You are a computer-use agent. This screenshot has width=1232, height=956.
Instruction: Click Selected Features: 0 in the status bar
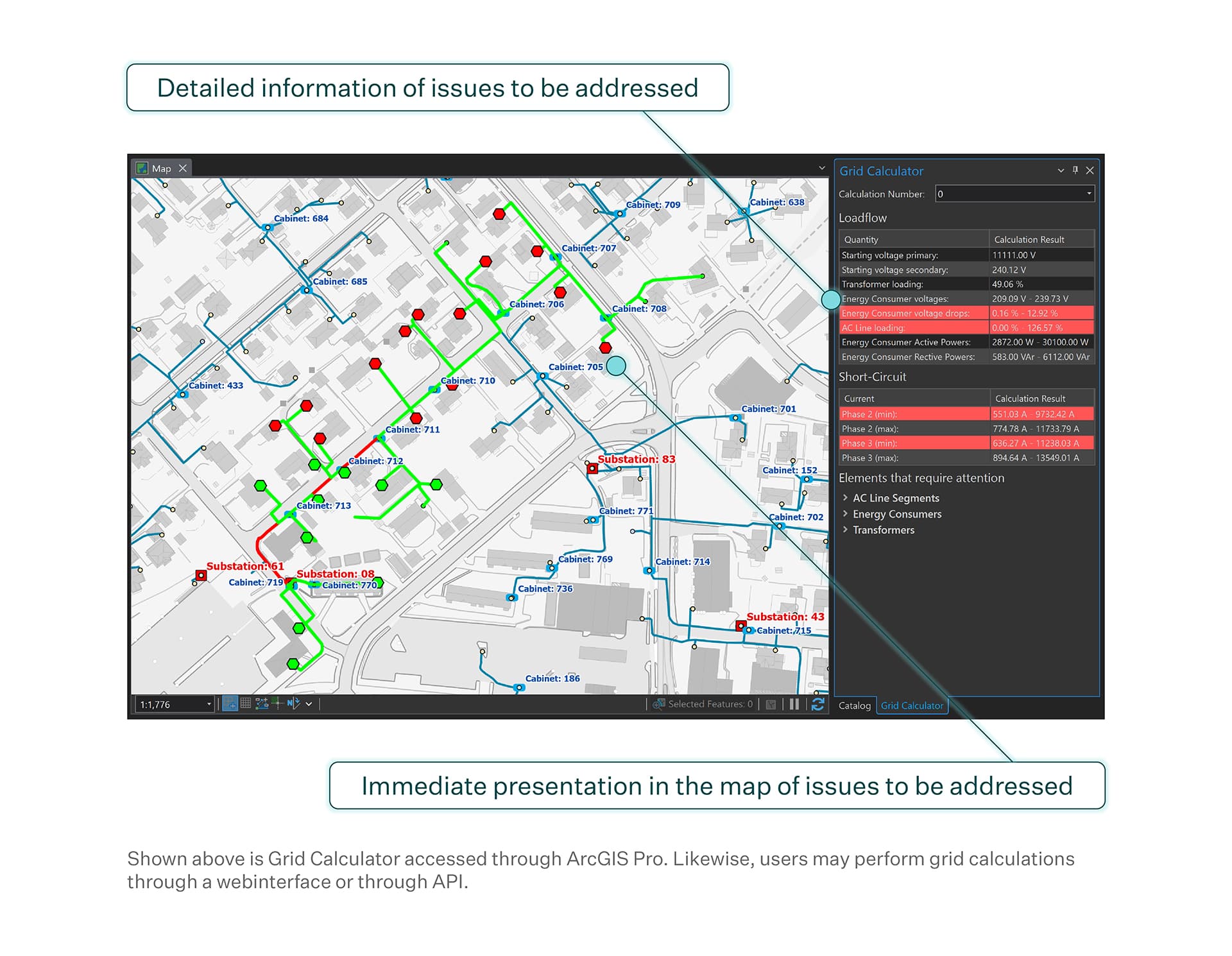click(709, 704)
